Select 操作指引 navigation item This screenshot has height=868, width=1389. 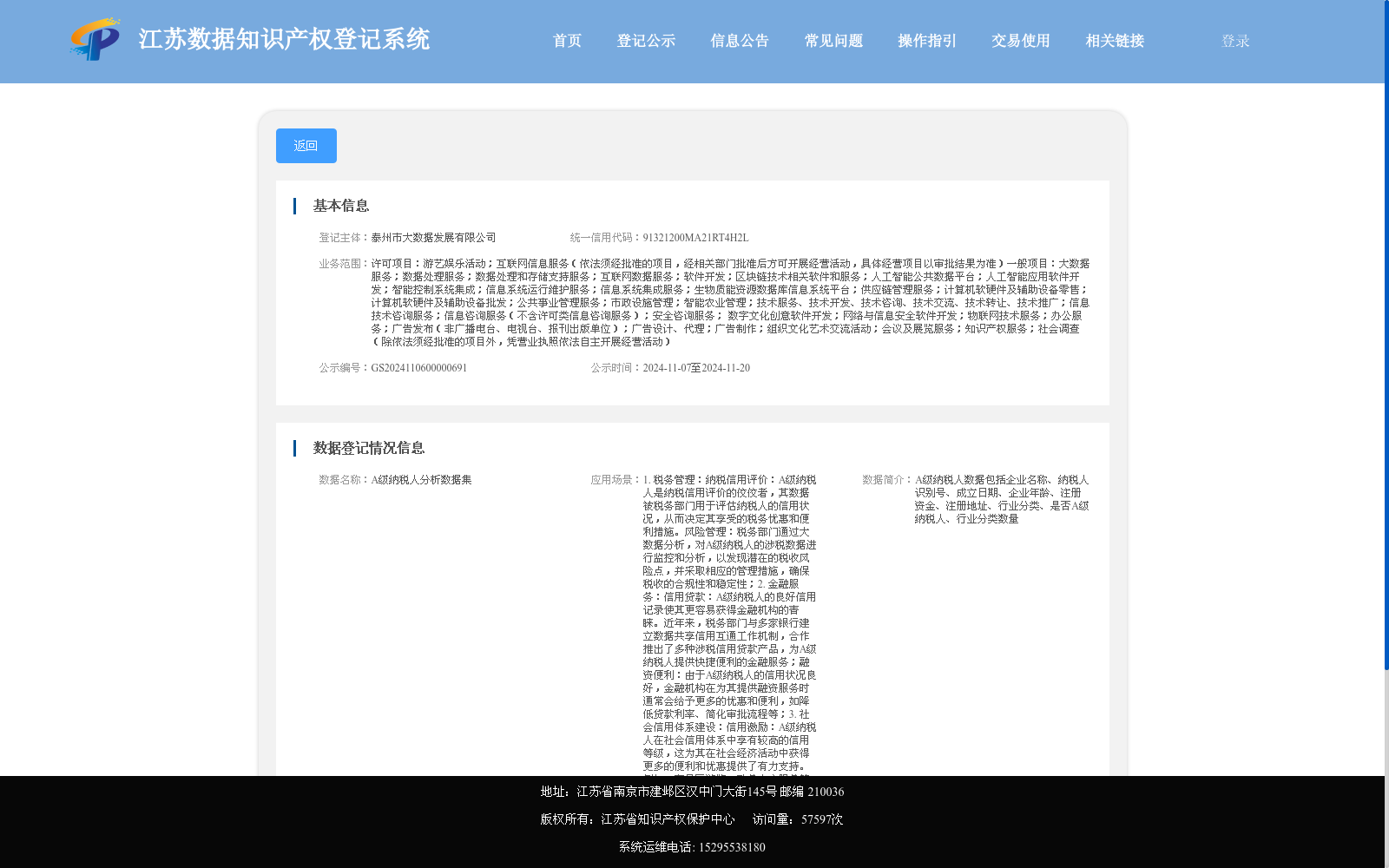[927, 41]
